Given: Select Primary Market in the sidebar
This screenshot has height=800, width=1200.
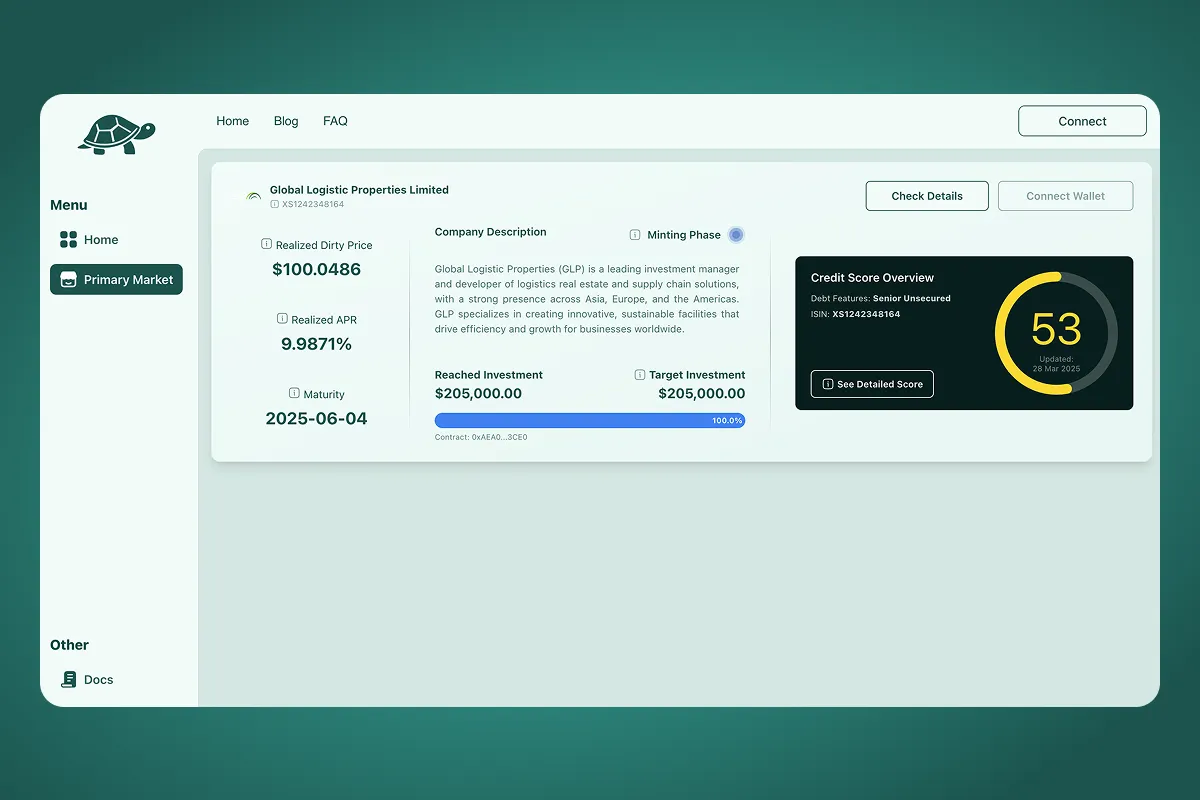Looking at the screenshot, I should [x=116, y=280].
